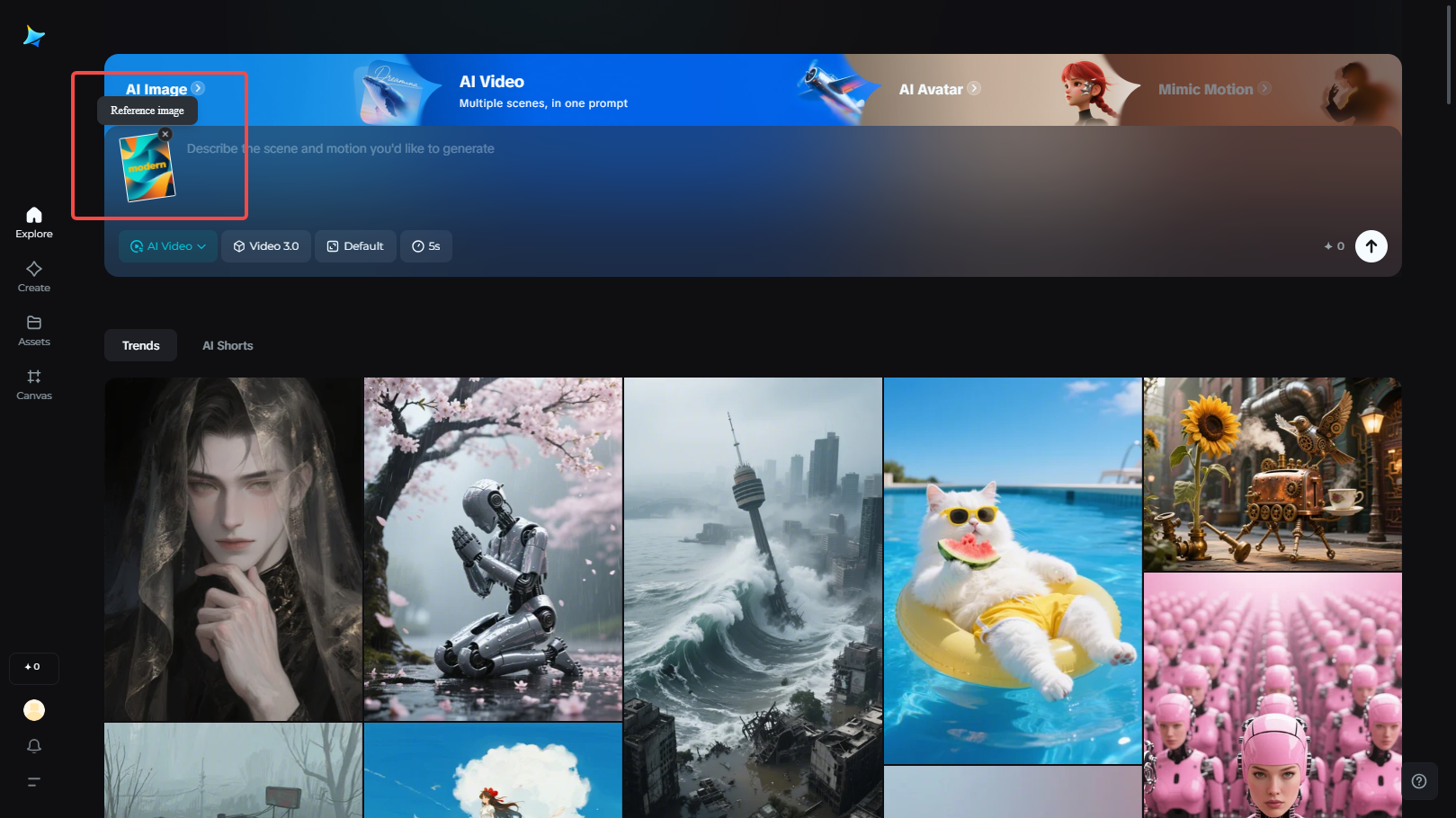Click the app logo in the sidebar
1456x818 pixels.
tap(34, 36)
